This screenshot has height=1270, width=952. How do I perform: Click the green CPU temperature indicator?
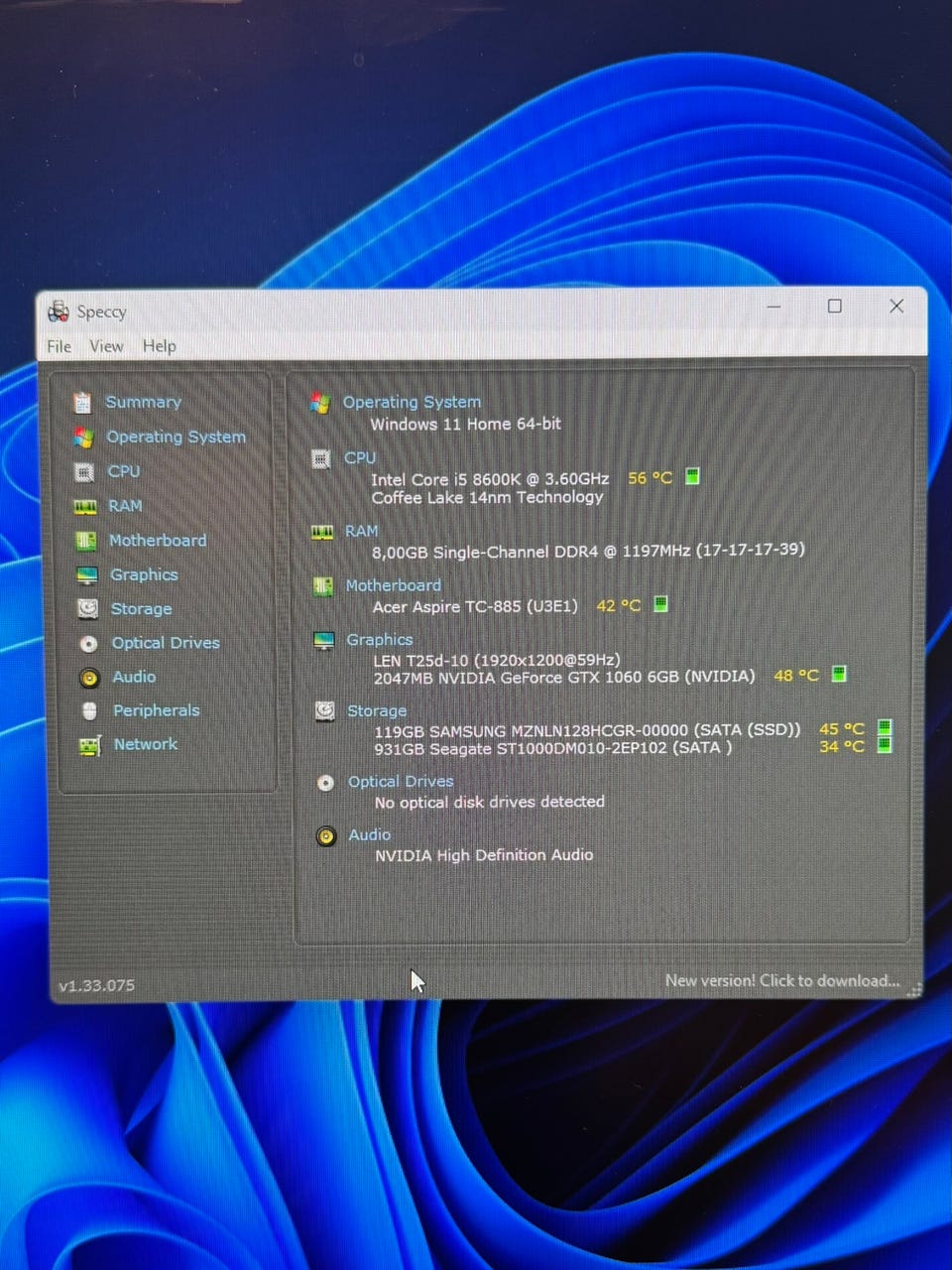pyautogui.click(x=692, y=476)
